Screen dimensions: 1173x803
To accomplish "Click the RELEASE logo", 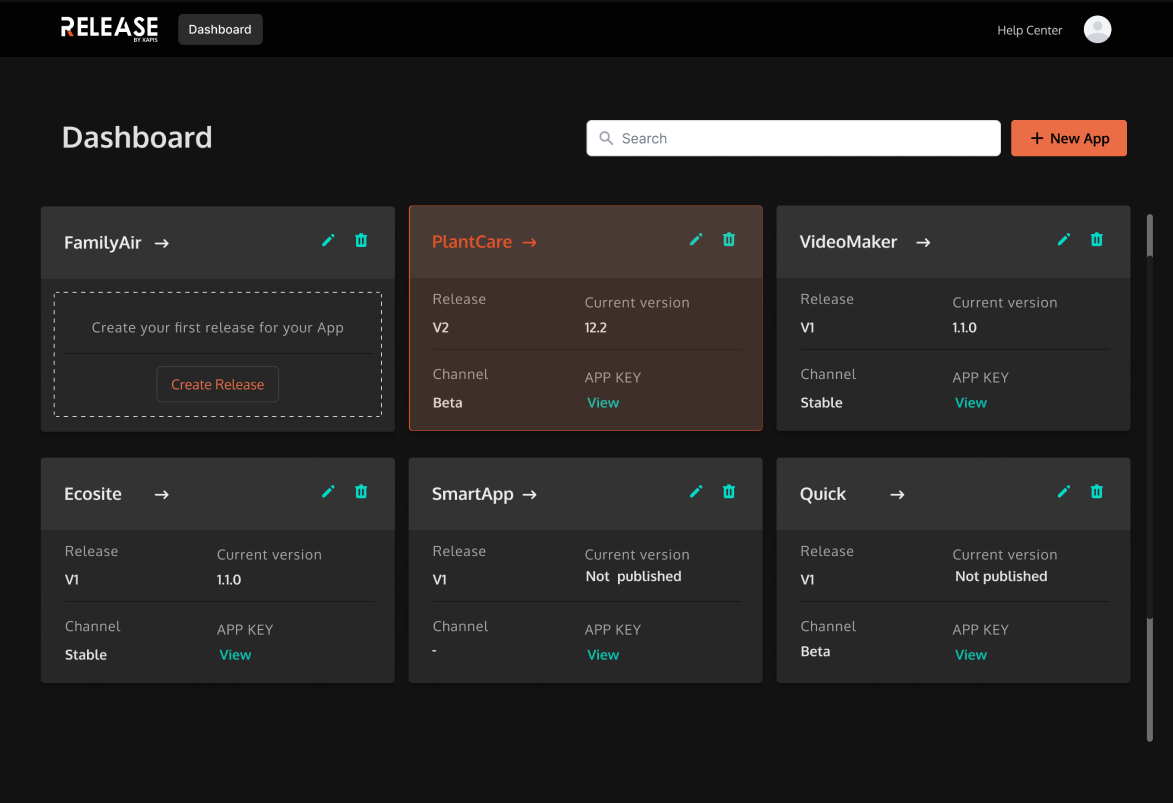I will pyautogui.click(x=109, y=28).
